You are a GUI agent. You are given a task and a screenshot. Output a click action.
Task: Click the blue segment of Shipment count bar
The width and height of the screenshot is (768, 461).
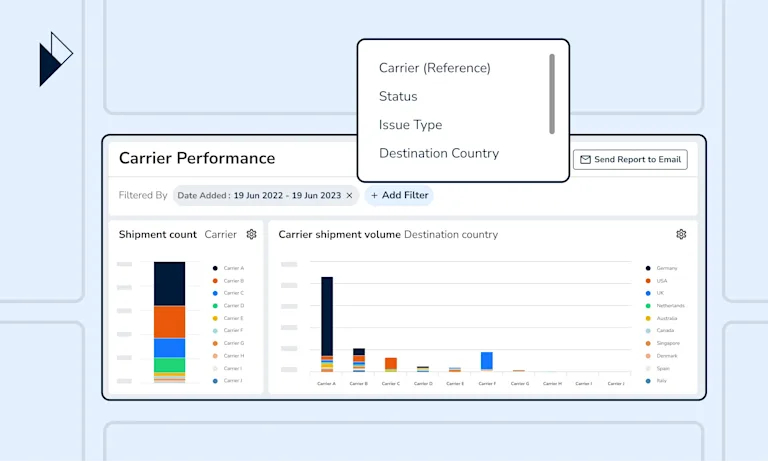[x=169, y=348]
